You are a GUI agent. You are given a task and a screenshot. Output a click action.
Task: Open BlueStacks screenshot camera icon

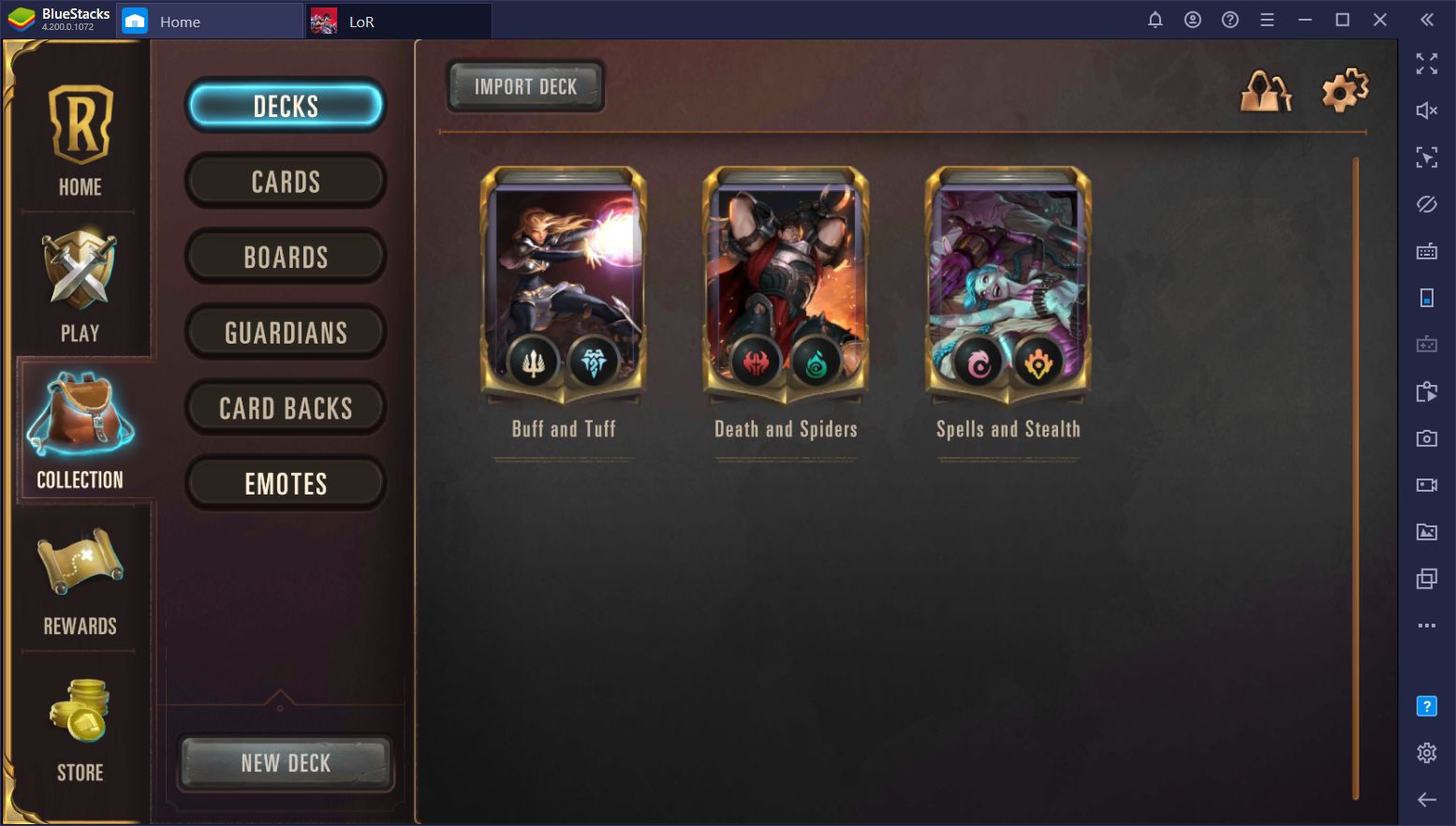1426,438
